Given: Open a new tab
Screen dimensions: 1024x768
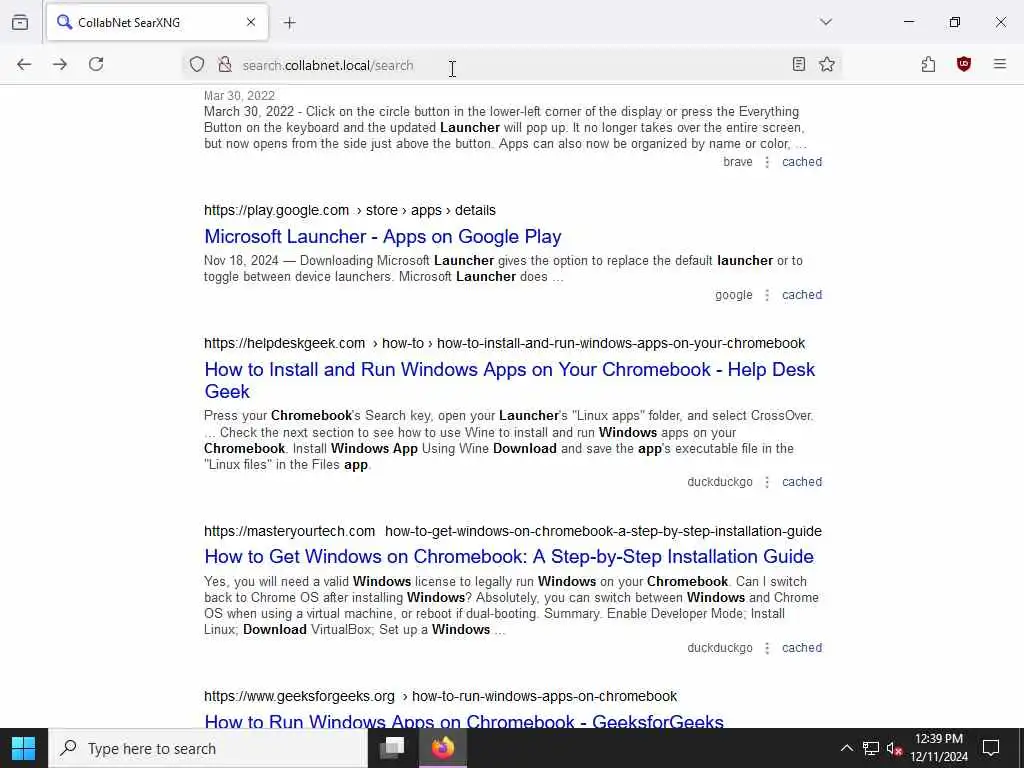Looking at the screenshot, I should 290,23.
